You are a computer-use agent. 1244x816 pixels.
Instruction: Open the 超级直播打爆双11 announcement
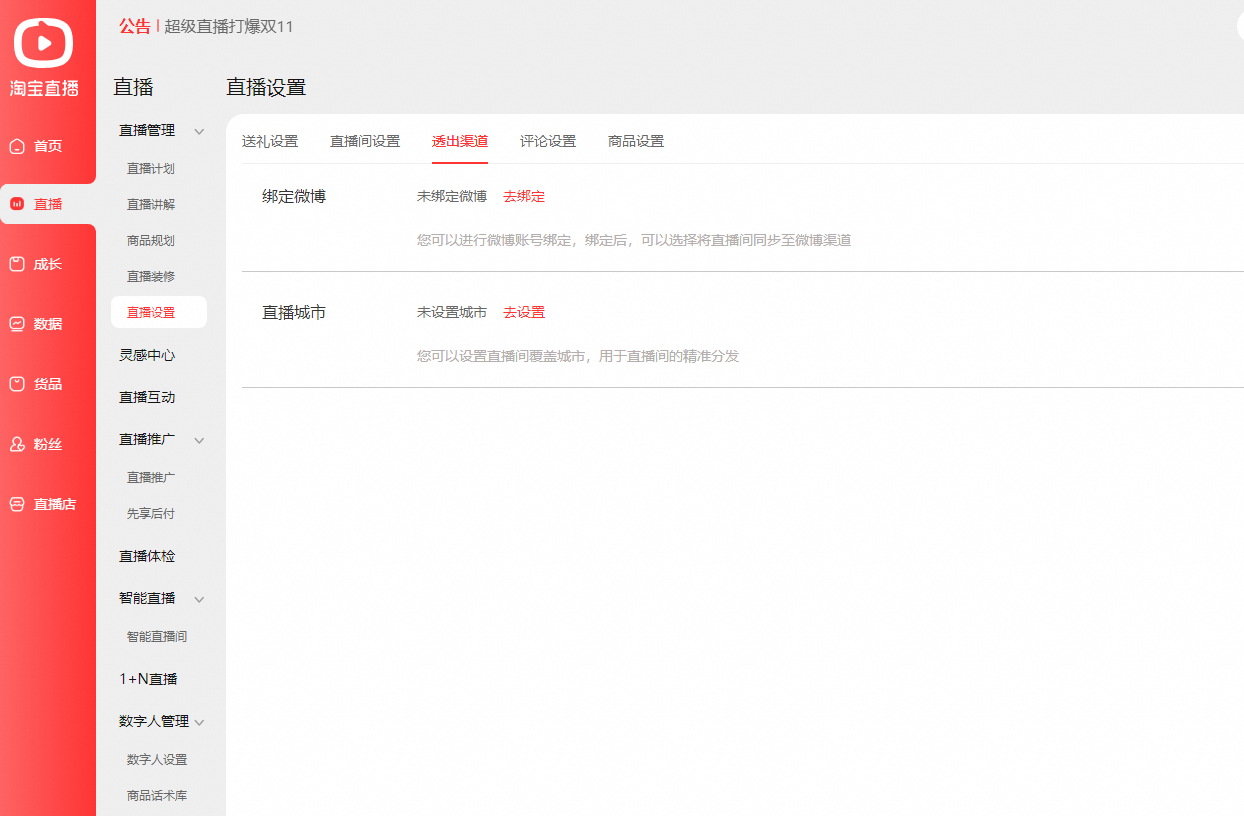click(229, 27)
